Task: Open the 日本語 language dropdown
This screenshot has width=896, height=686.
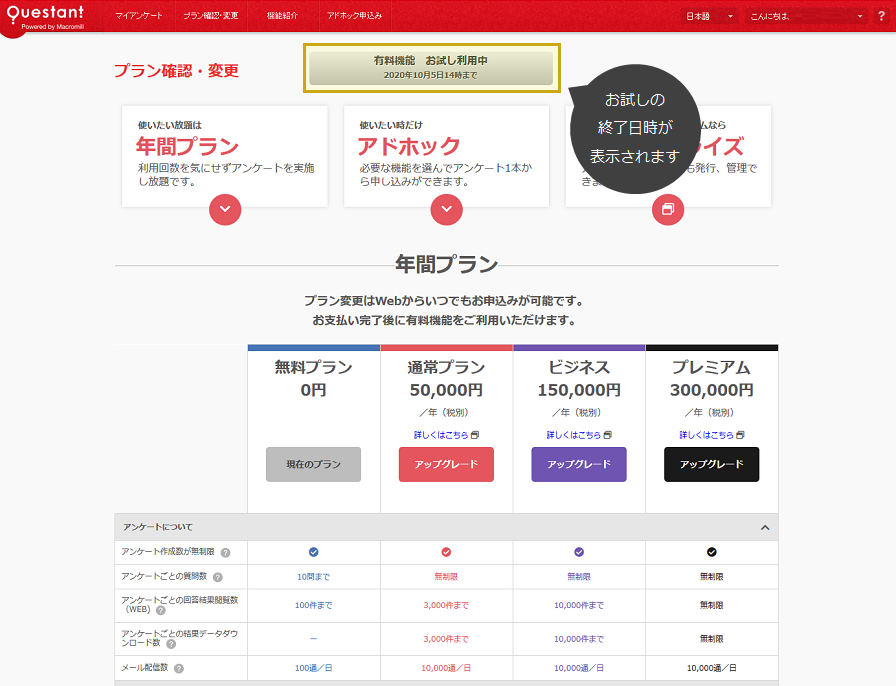Action: (x=709, y=17)
